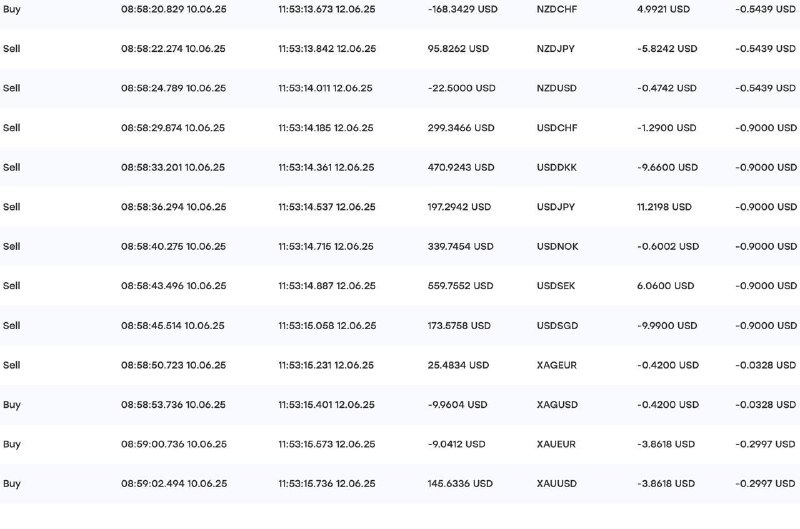The width and height of the screenshot is (800, 529).
Task: Select the XAUUSD trade entry
Action: pos(400,484)
